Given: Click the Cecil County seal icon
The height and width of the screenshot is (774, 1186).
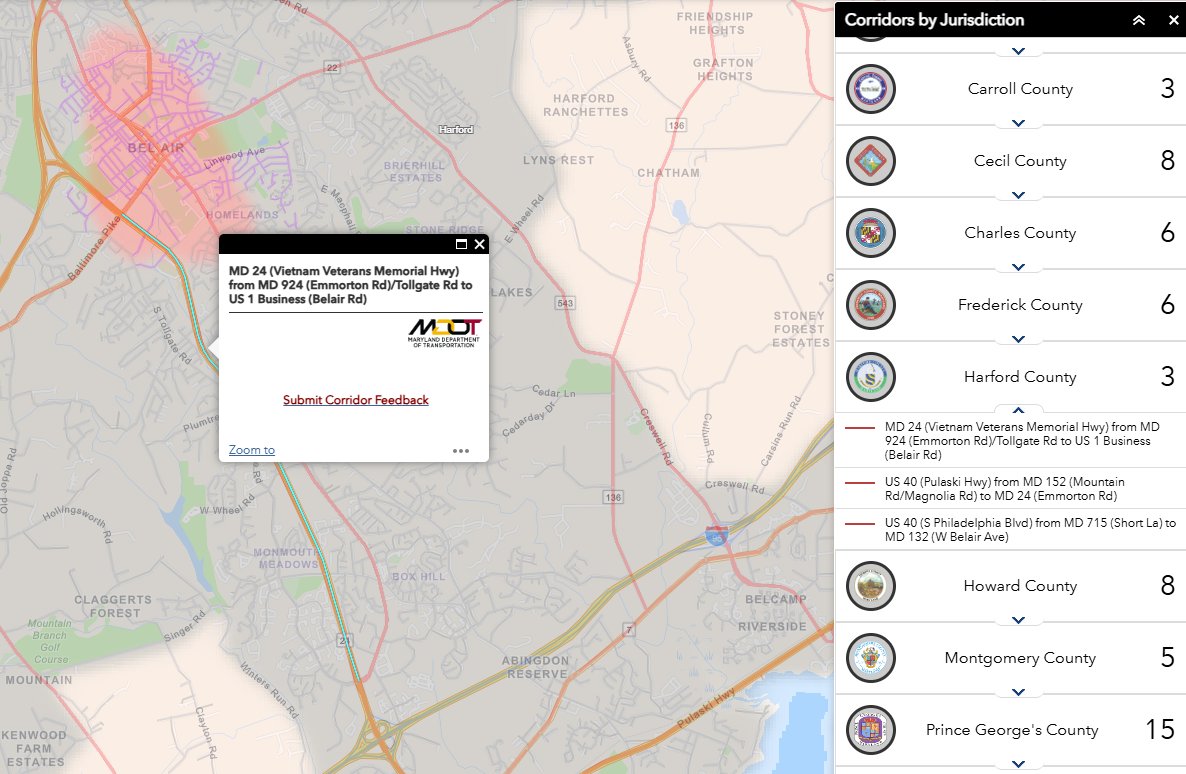Looking at the screenshot, I should point(870,161).
